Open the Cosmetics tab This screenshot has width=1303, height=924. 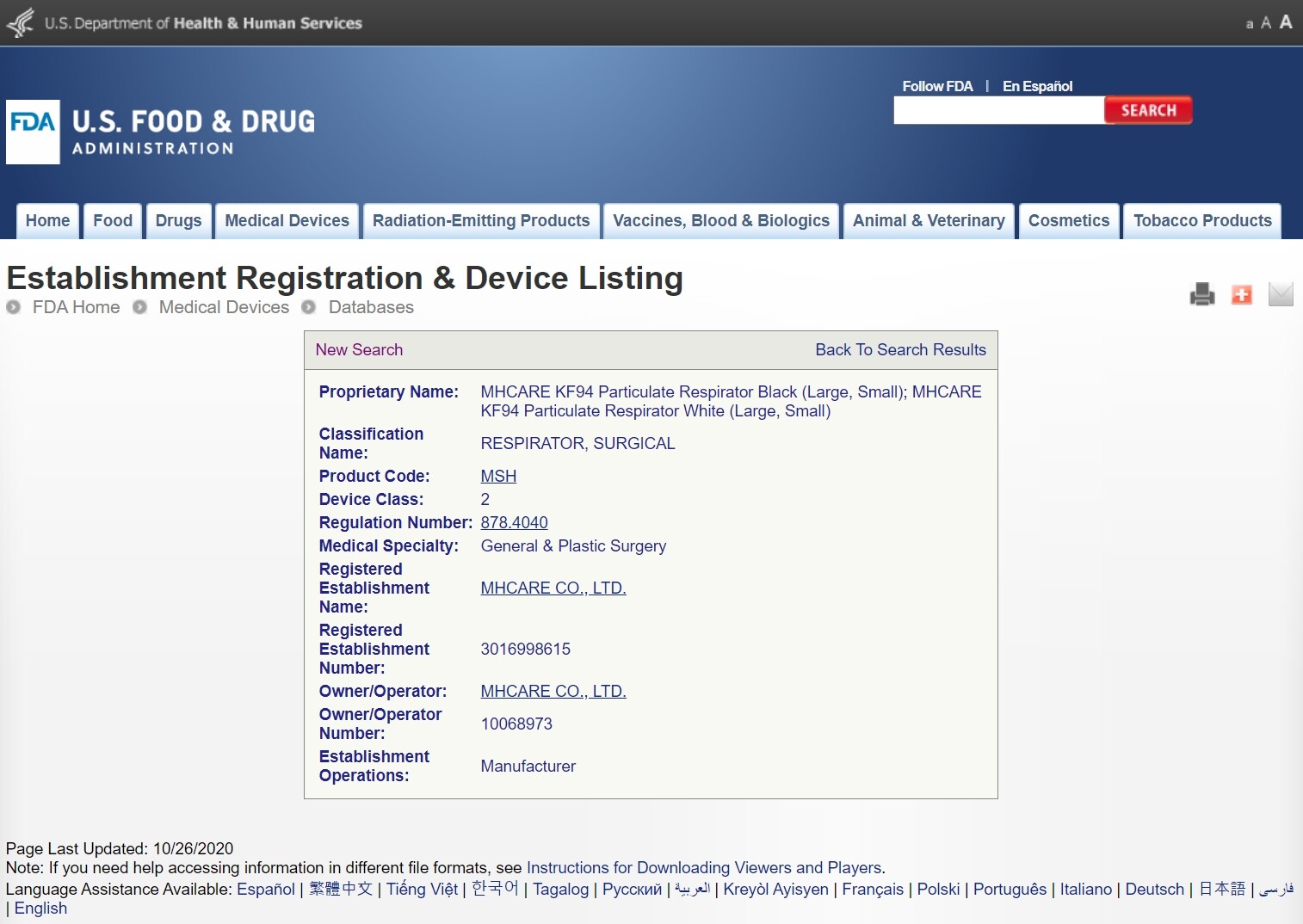pos(1069,221)
